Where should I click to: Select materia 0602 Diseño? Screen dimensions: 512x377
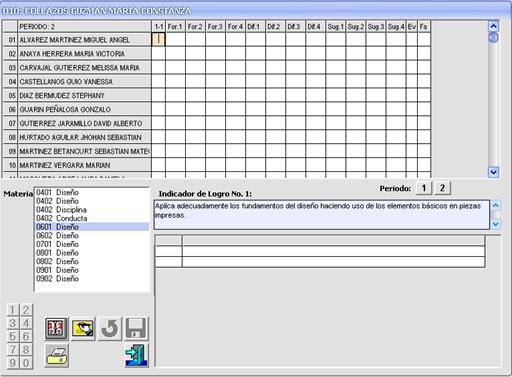pos(92,236)
